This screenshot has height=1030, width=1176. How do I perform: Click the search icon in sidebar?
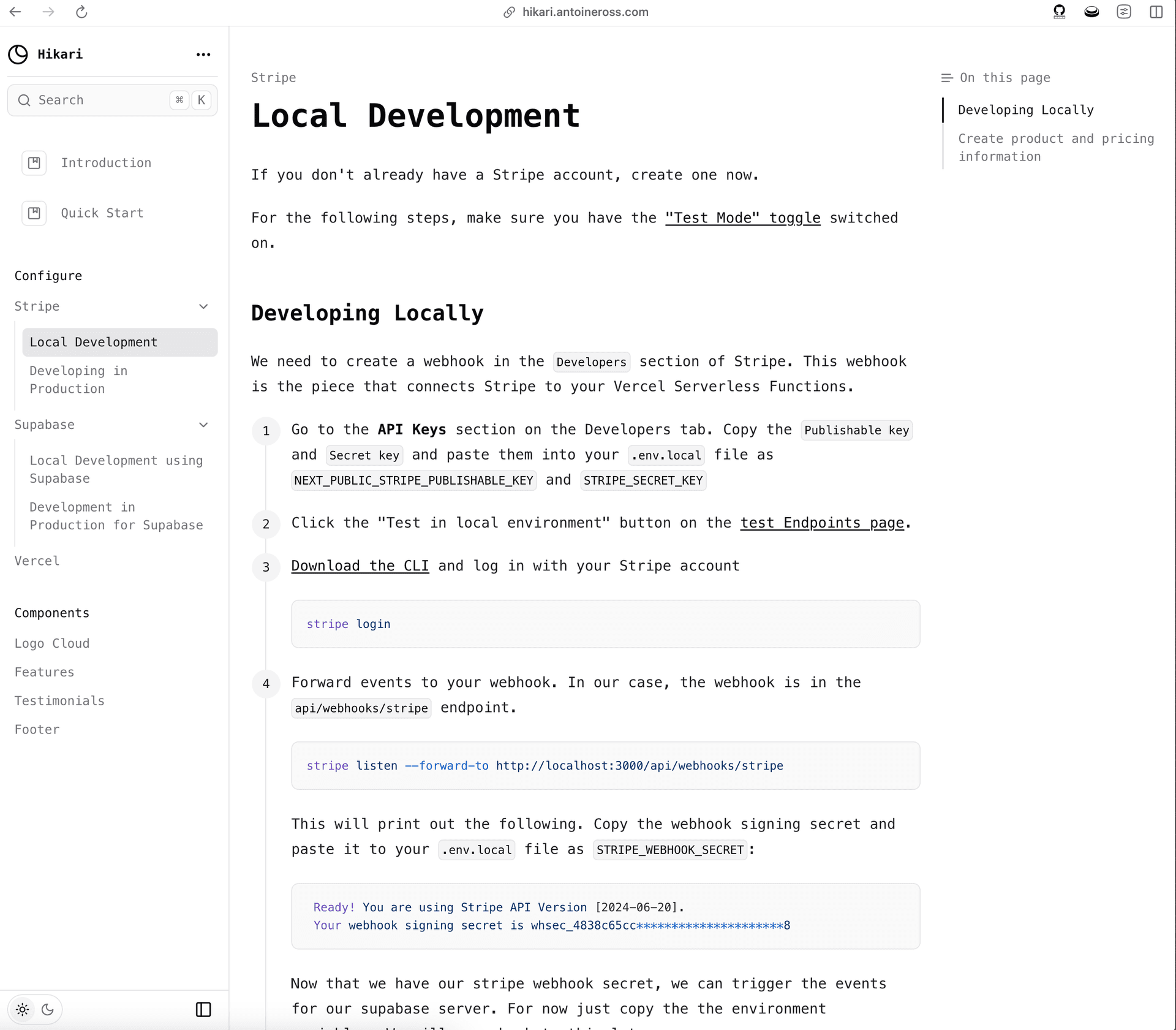click(25, 100)
